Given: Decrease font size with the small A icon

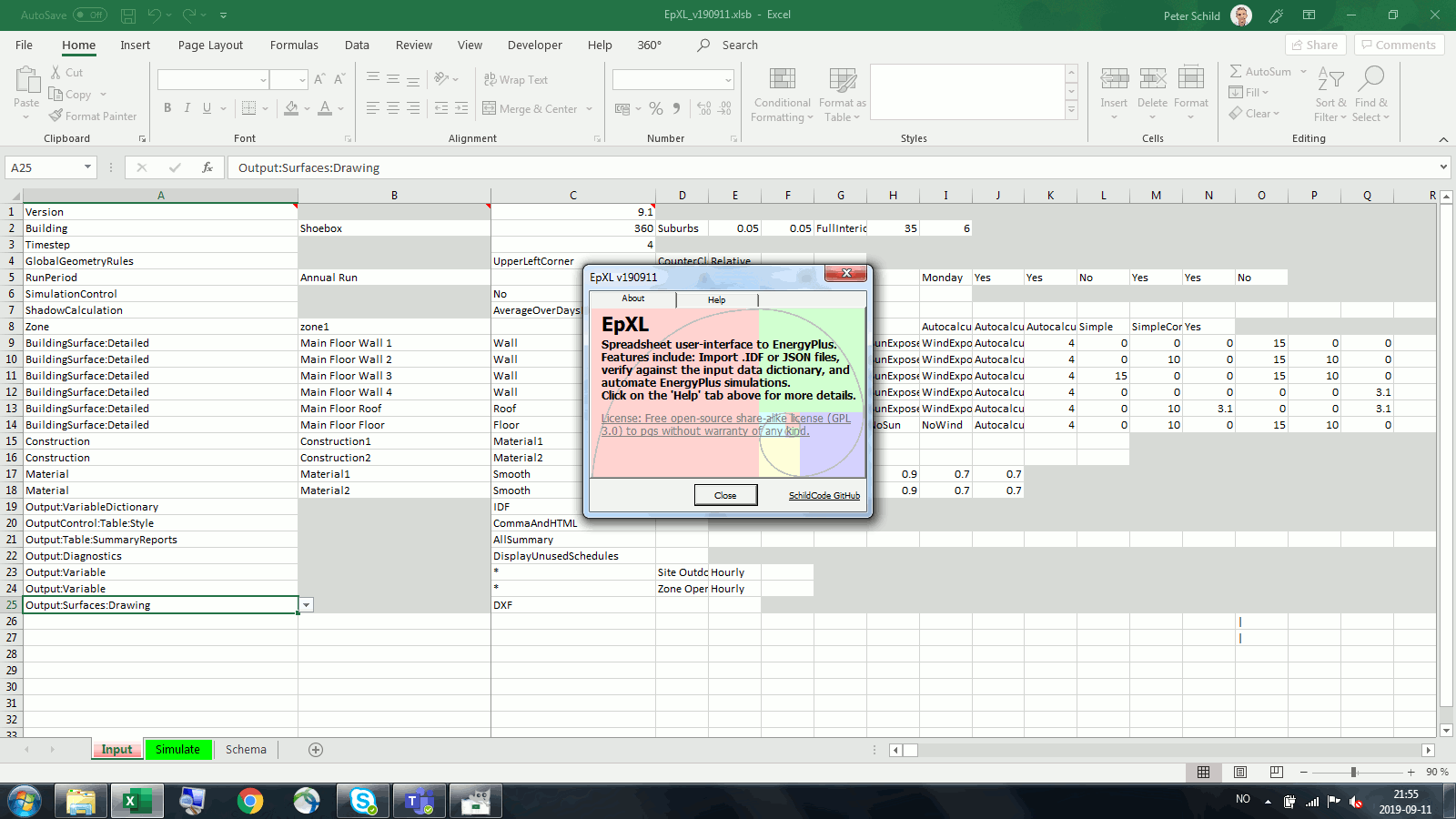Looking at the screenshot, I should pyautogui.click(x=339, y=80).
